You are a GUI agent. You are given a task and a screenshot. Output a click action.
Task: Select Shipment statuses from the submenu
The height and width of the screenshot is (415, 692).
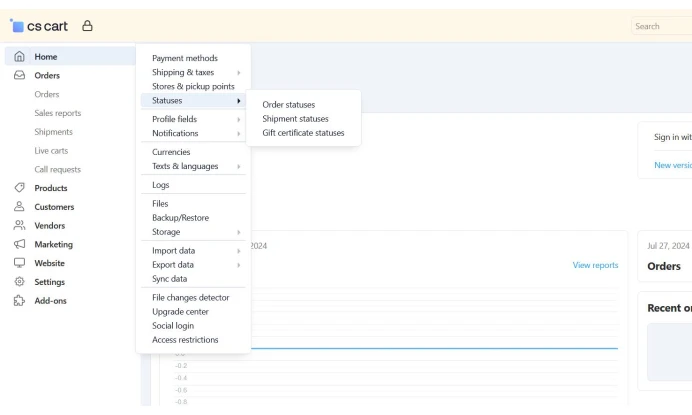(295, 118)
